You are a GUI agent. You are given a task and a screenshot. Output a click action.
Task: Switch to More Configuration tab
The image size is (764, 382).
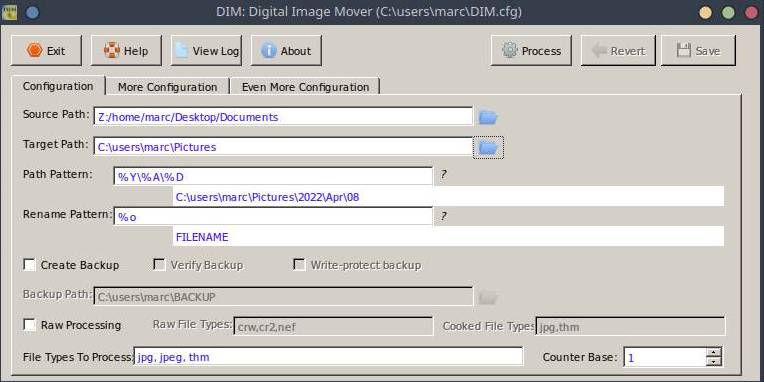point(167,87)
